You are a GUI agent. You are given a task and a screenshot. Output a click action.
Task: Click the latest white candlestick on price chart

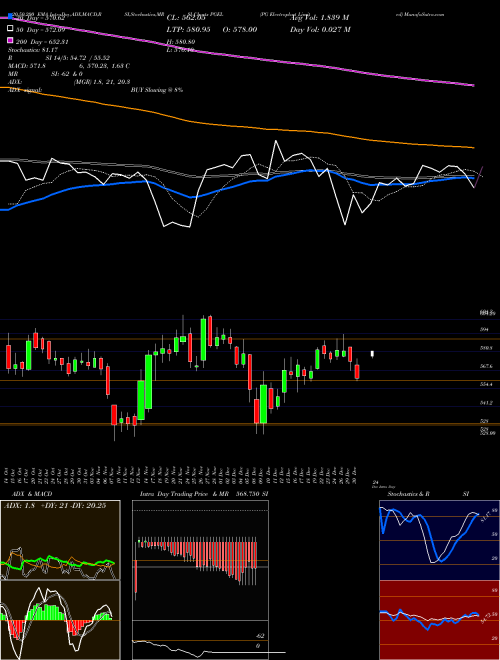coord(372,354)
